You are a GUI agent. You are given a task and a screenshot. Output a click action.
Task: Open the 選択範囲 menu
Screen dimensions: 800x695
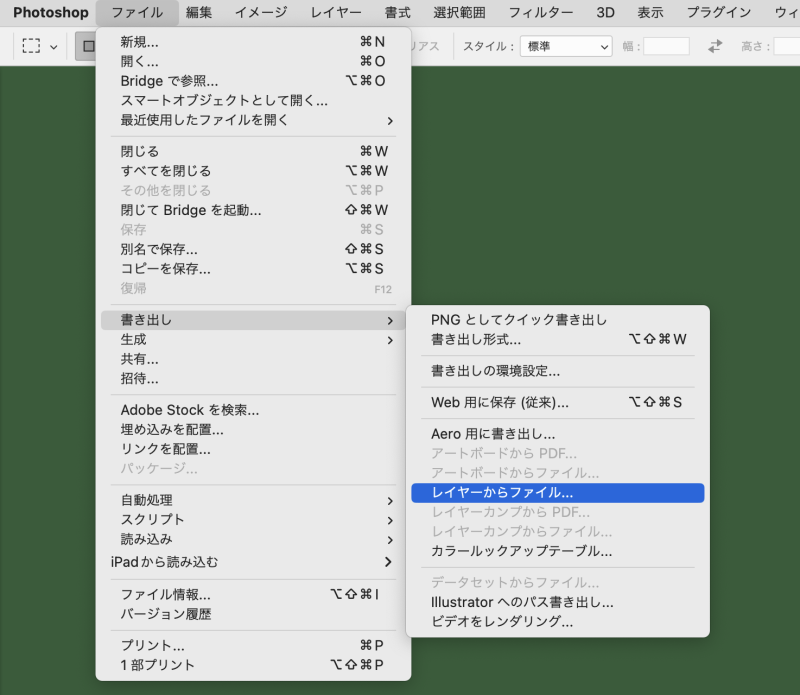click(x=458, y=12)
